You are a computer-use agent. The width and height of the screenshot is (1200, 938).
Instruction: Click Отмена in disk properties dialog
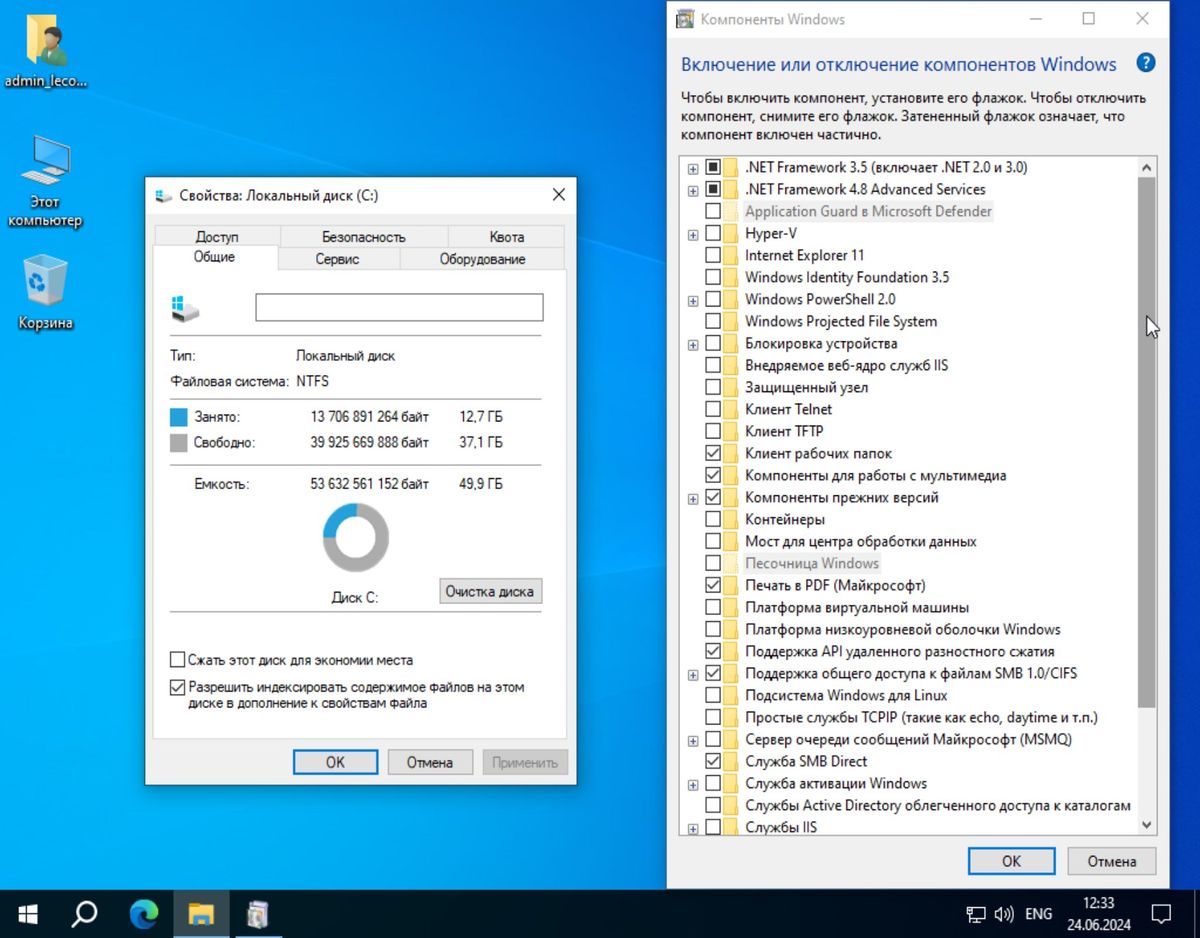point(430,762)
